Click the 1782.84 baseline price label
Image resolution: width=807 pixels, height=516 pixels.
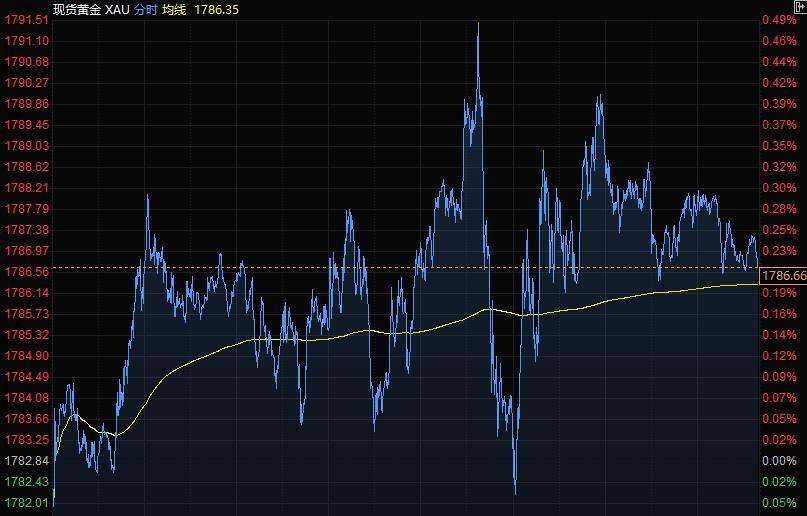pos(27,461)
